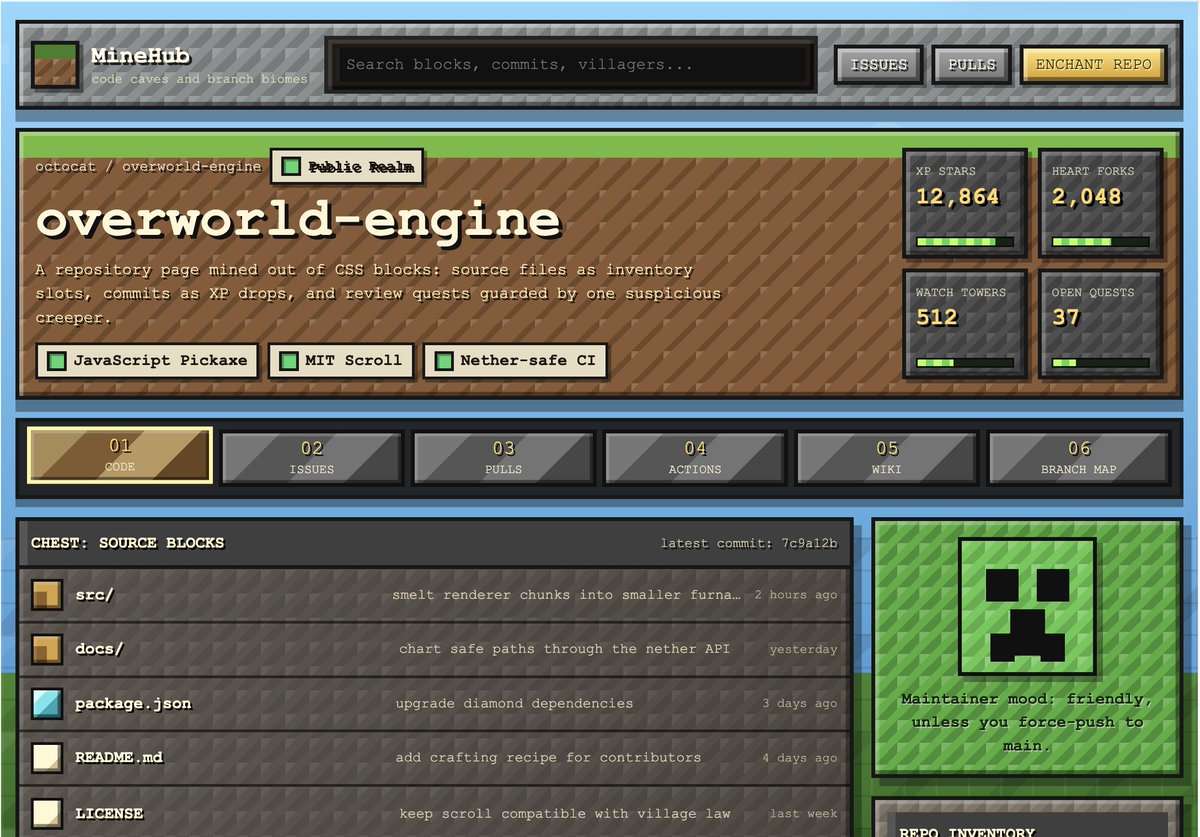1200x837 pixels.
Task: Click the XP Stars progress bar
Action: [x=965, y=241]
